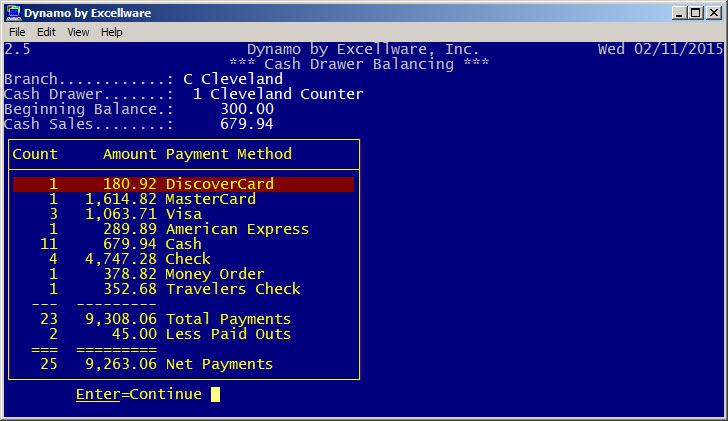The width and height of the screenshot is (728, 421).
Task: Click the blinking cursor input block
Action: (x=215, y=395)
